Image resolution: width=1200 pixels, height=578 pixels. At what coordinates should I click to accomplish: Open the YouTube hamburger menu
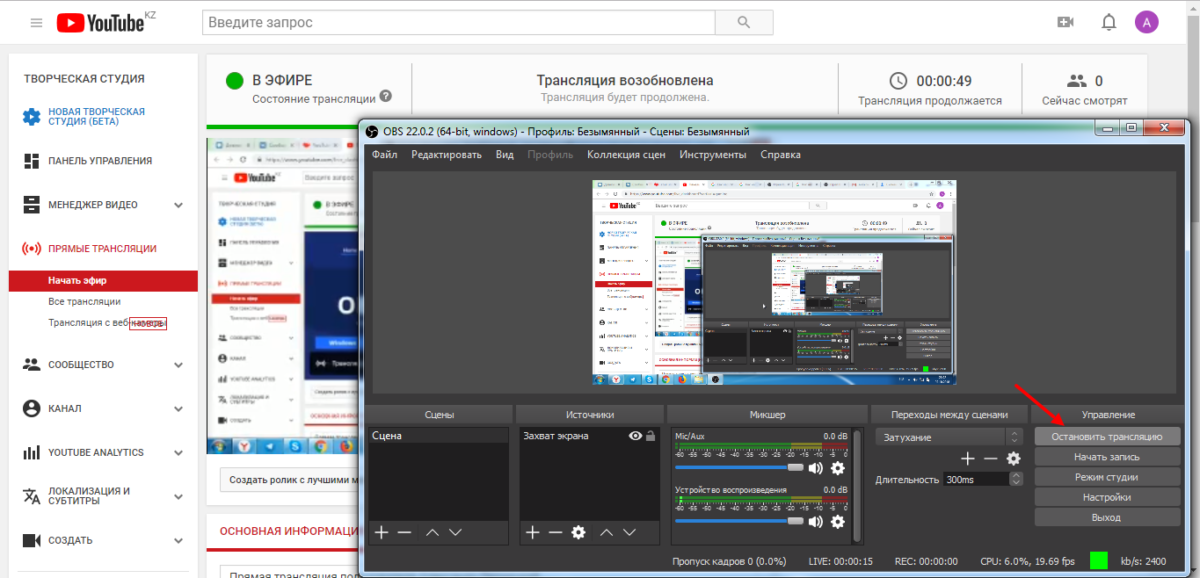point(36,22)
